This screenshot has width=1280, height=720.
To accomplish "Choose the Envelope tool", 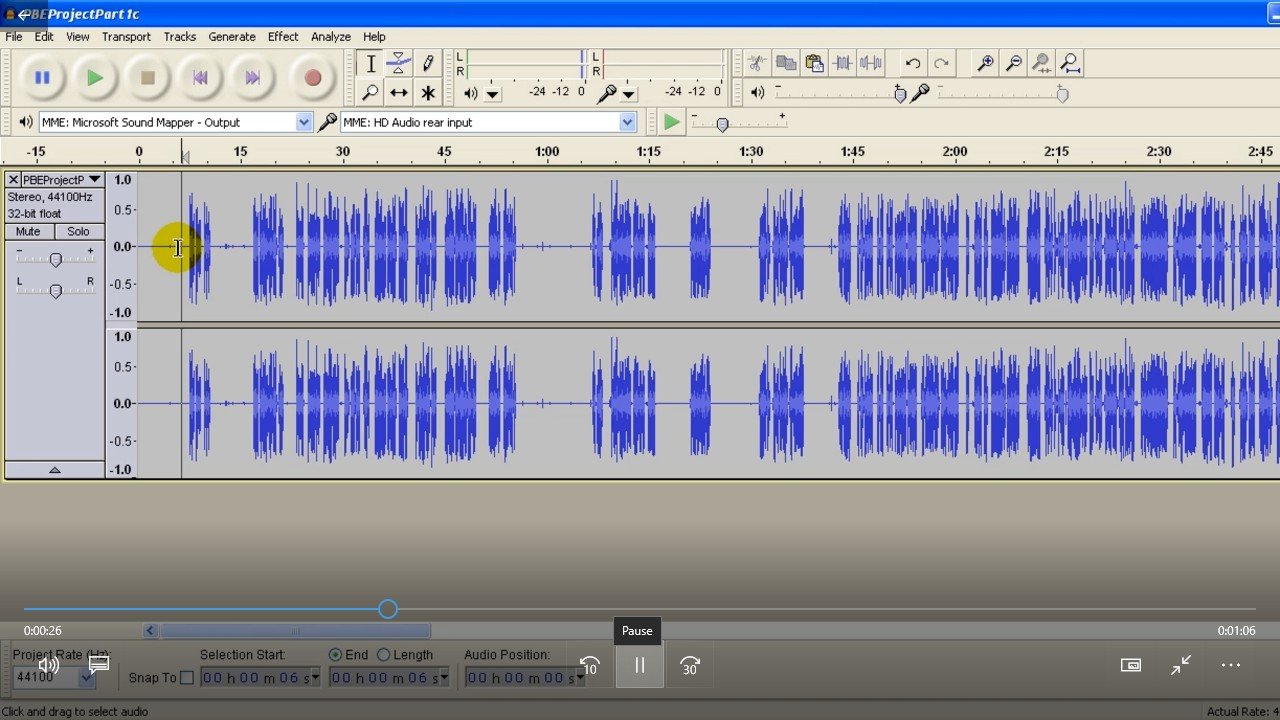I will (x=398, y=64).
